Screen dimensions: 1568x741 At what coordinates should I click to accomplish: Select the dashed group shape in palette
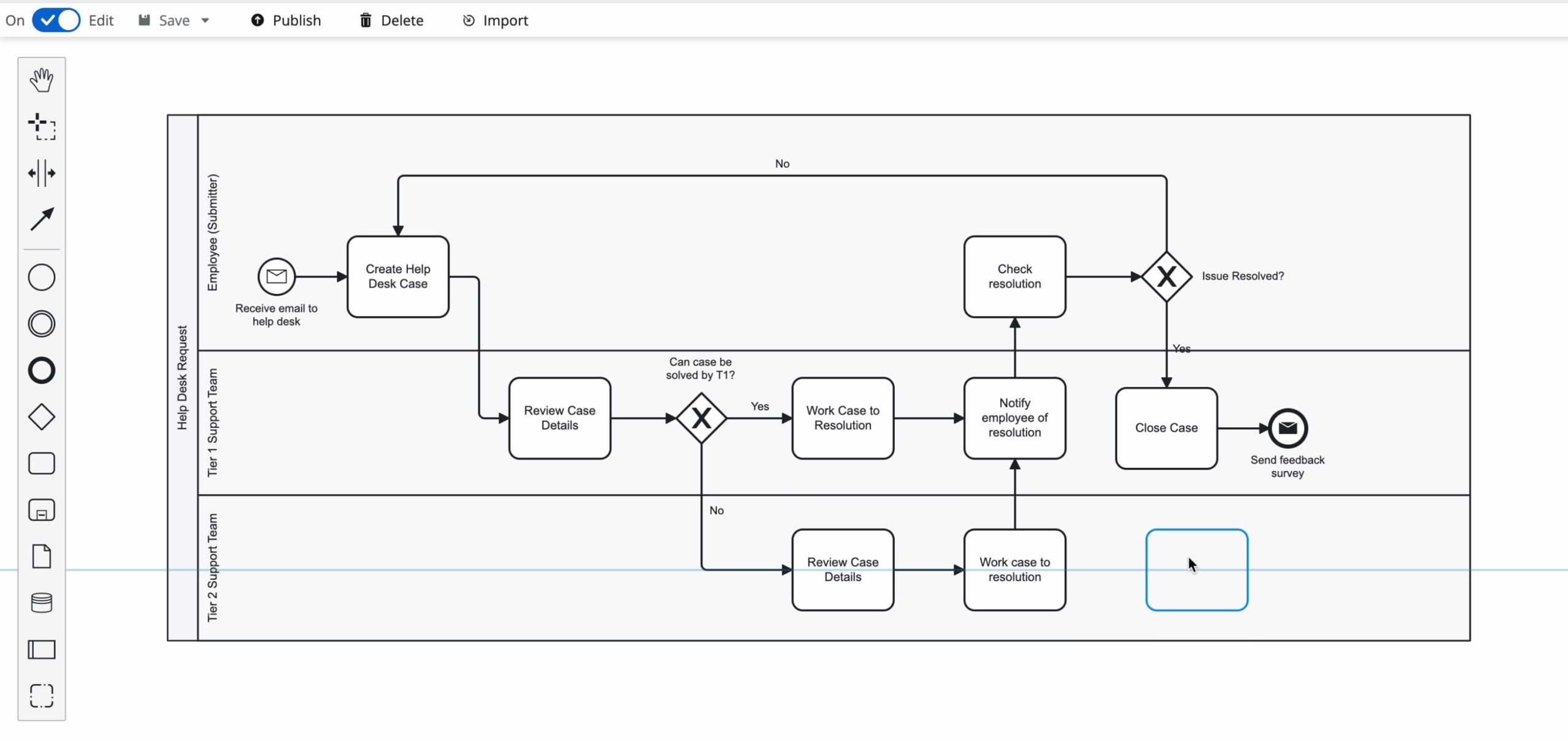42,696
